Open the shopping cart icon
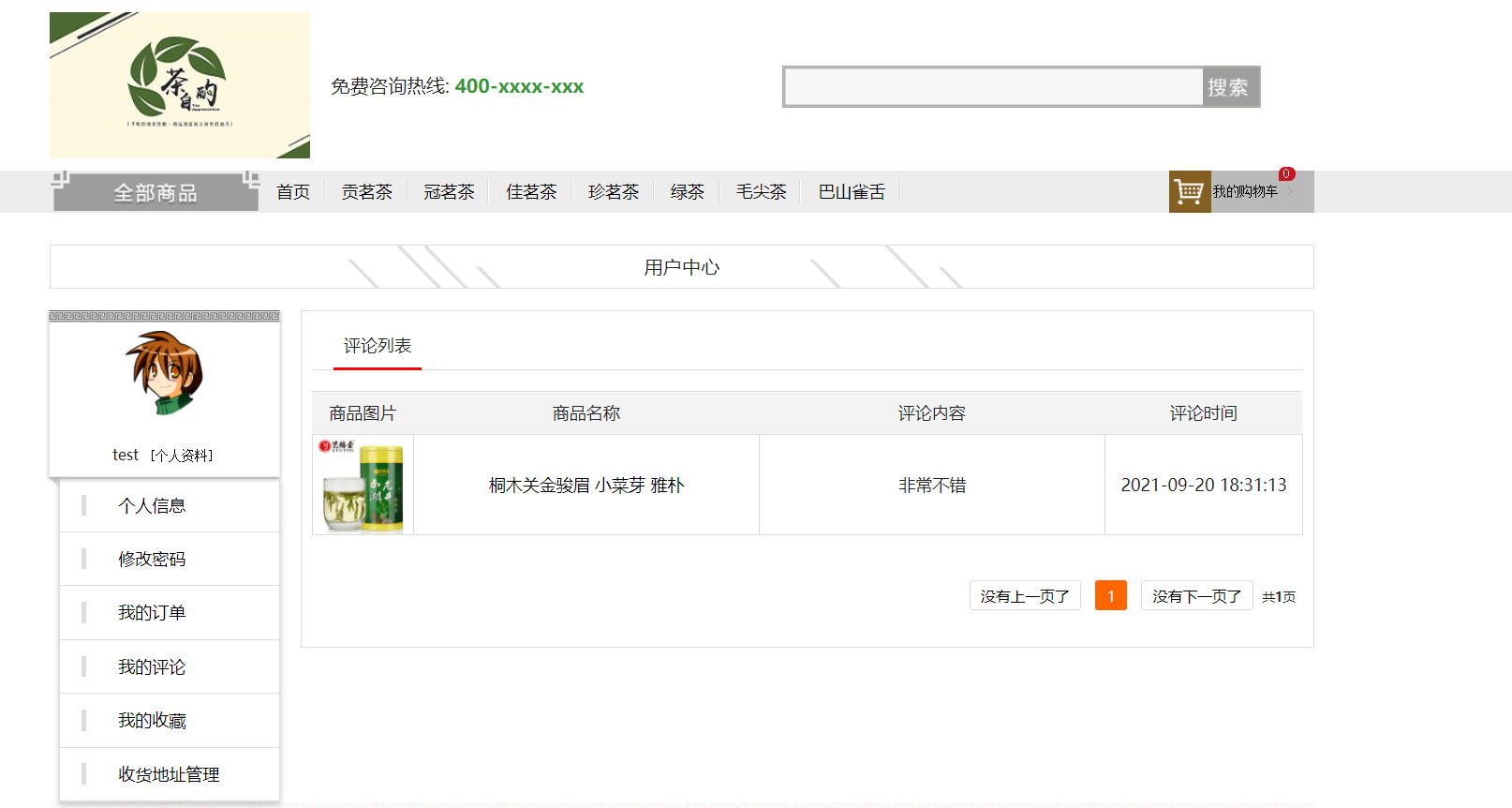 click(x=1190, y=191)
